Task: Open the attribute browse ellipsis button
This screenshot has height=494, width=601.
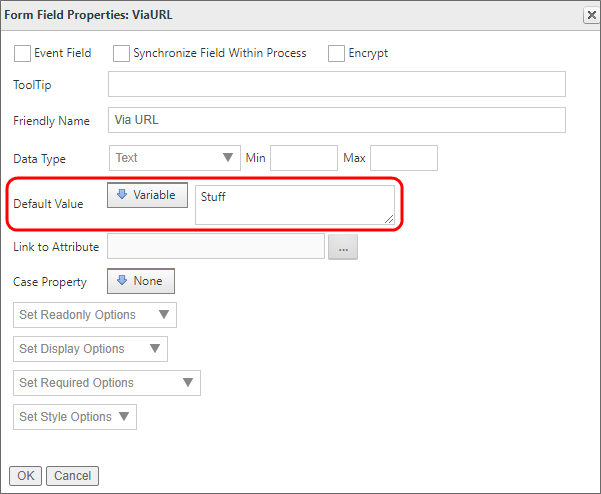Action: (x=342, y=247)
